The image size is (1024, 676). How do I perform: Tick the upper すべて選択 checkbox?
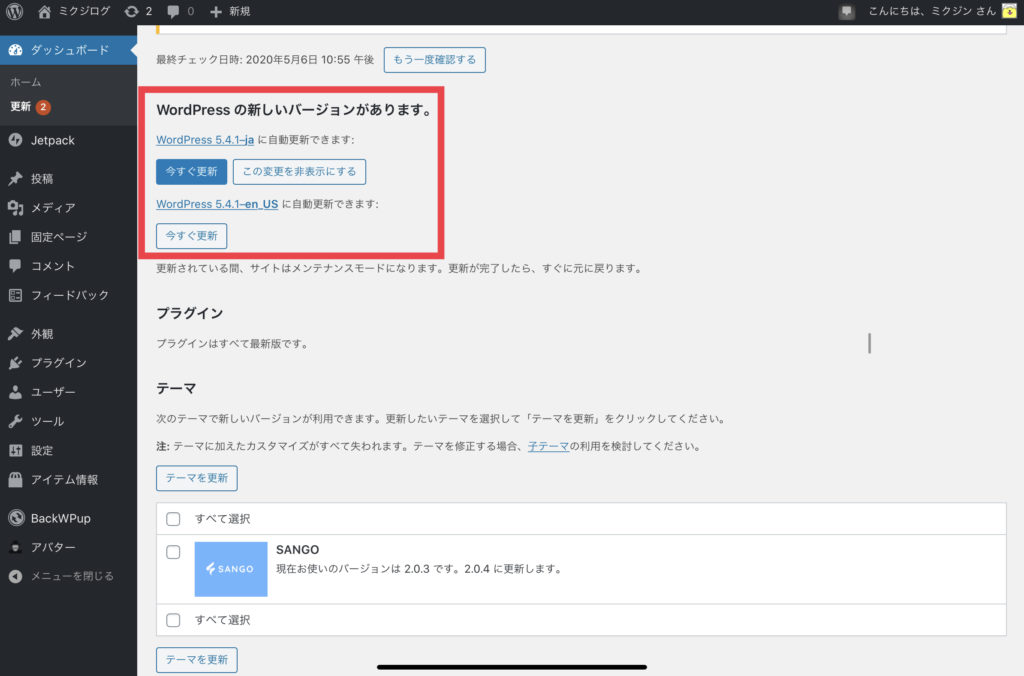[x=173, y=519]
